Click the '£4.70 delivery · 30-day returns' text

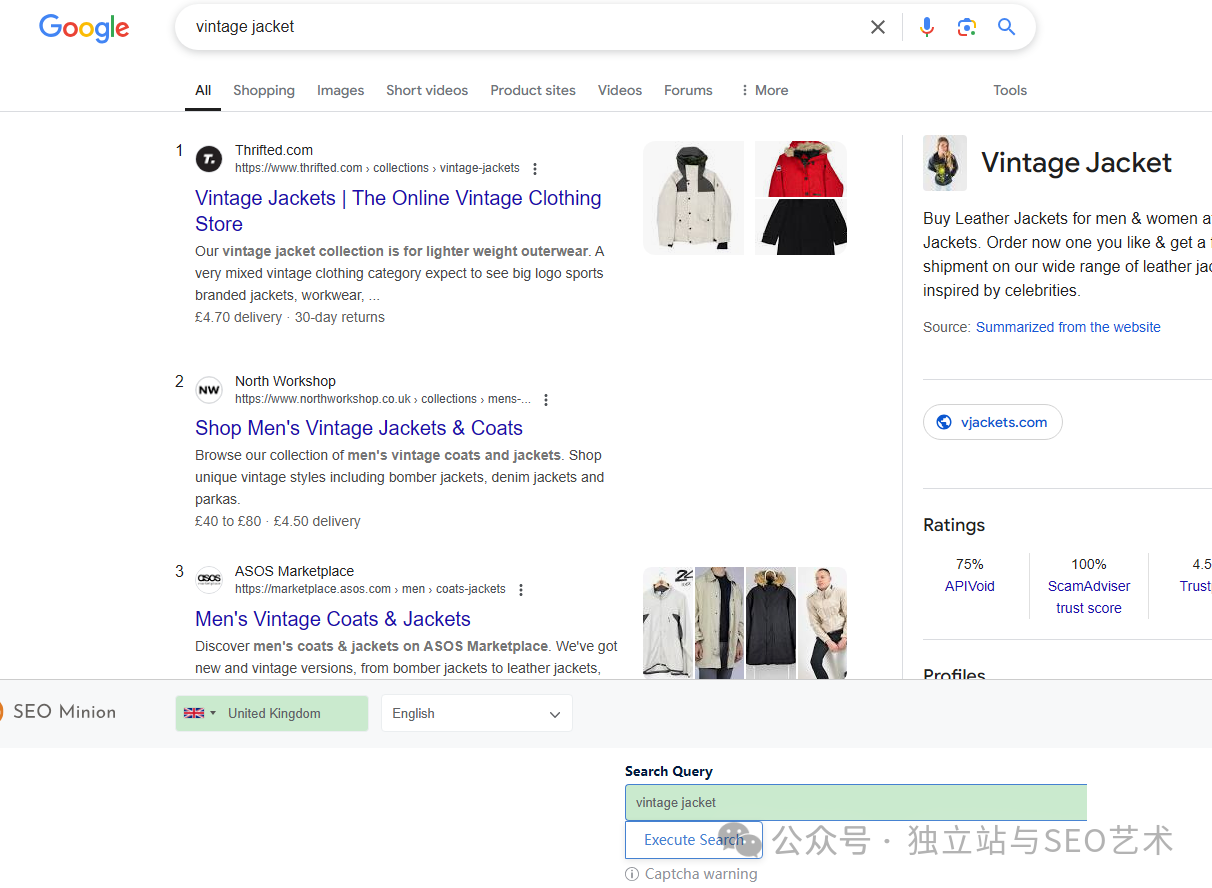[290, 317]
